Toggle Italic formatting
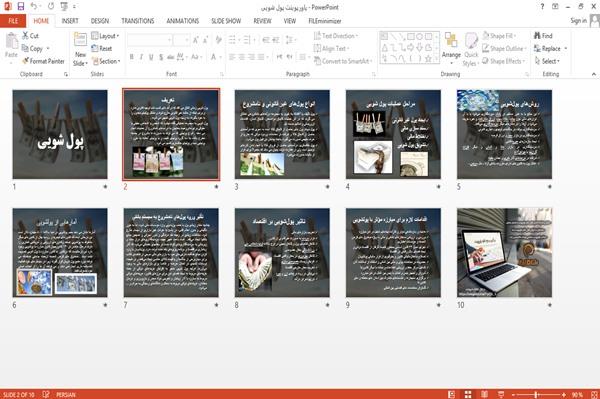The width and height of the screenshot is (600, 399). coord(141,57)
